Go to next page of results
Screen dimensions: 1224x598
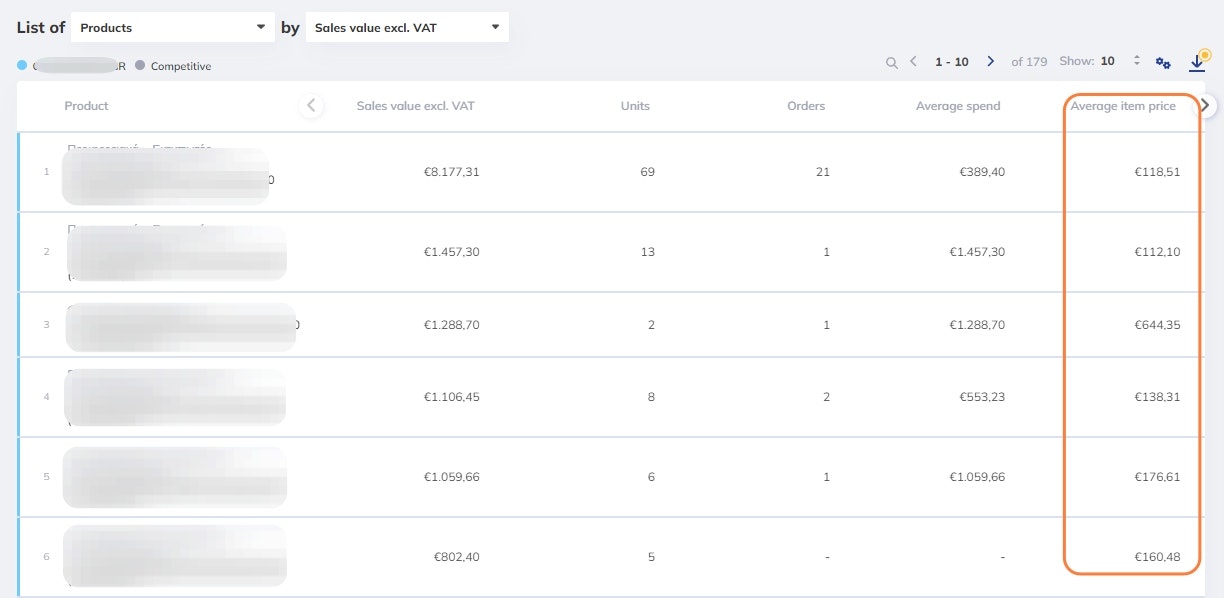click(990, 62)
